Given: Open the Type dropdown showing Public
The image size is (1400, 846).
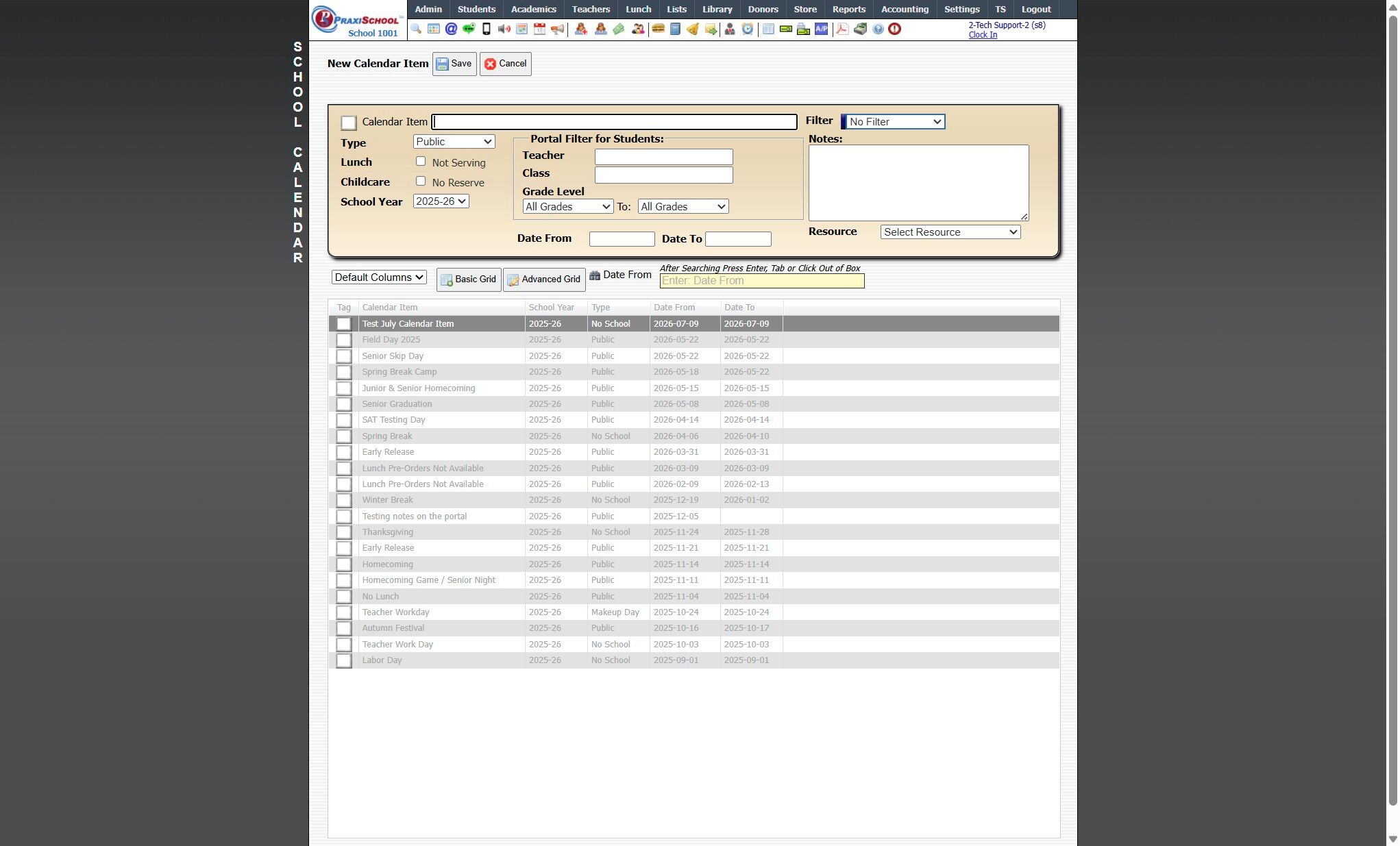Looking at the screenshot, I should coord(454,142).
